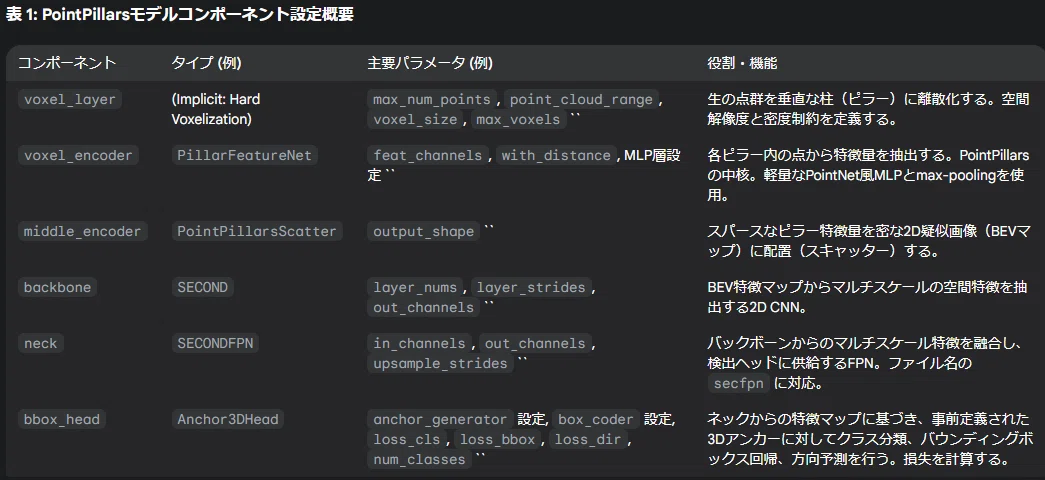Click the 'voxel_size' parameter
The width and height of the screenshot is (1045, 480).
(x=415, y=119)
